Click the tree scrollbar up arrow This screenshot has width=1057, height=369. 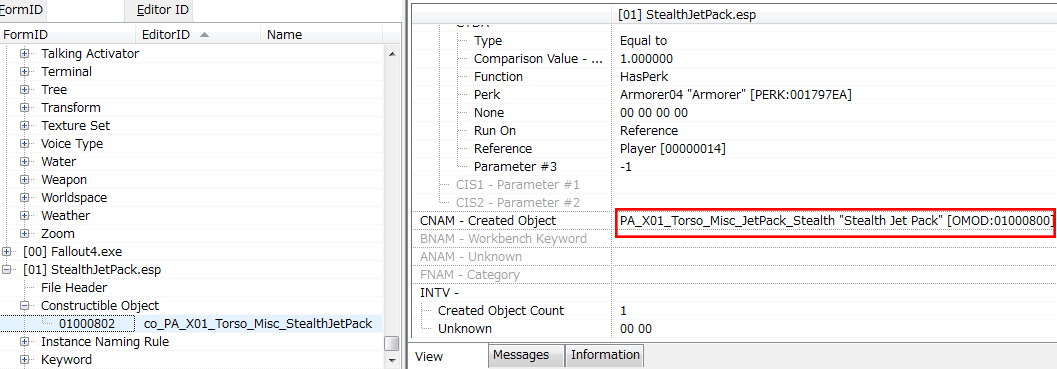coord(392,54)
